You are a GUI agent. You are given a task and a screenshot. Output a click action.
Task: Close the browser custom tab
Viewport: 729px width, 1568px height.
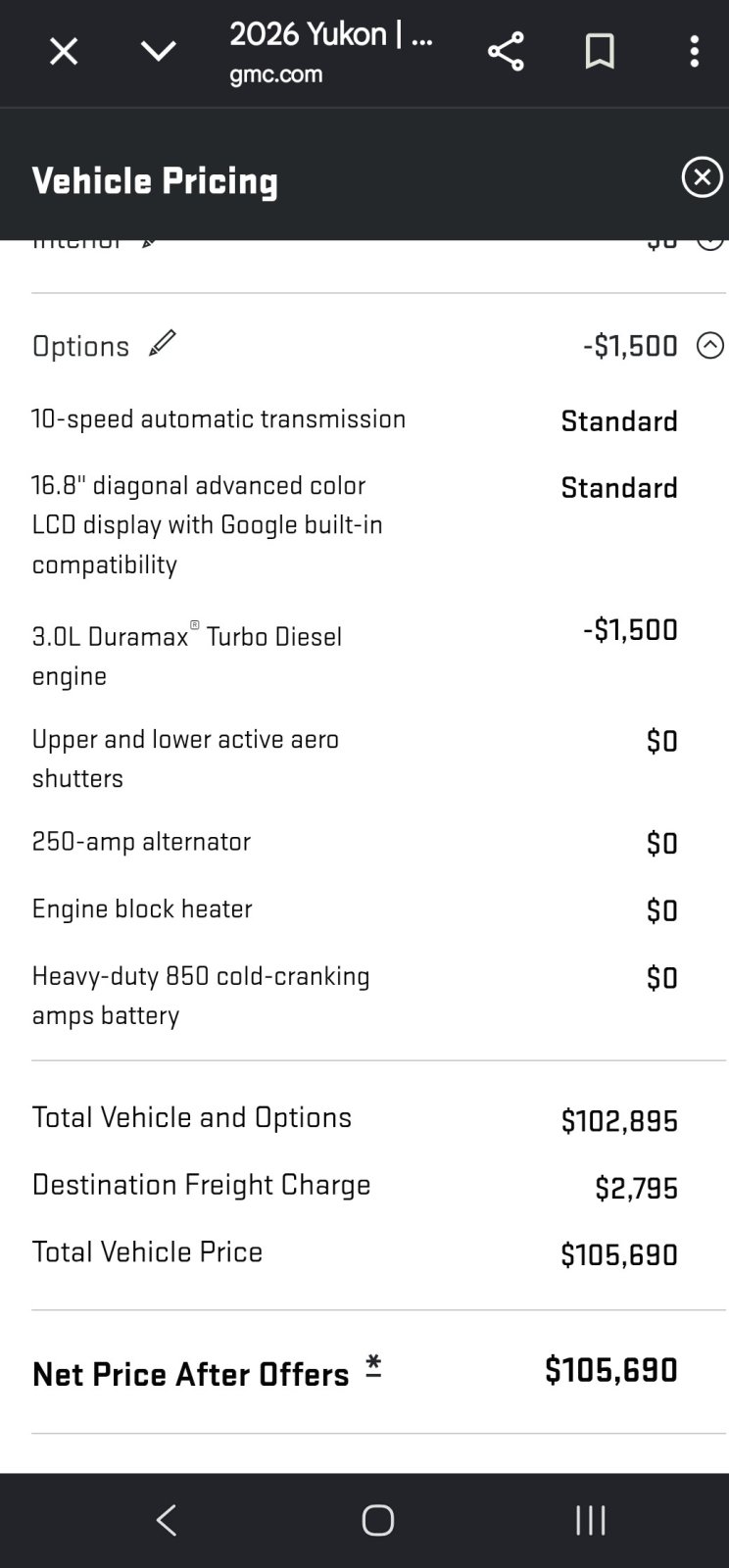pos(64,51)
